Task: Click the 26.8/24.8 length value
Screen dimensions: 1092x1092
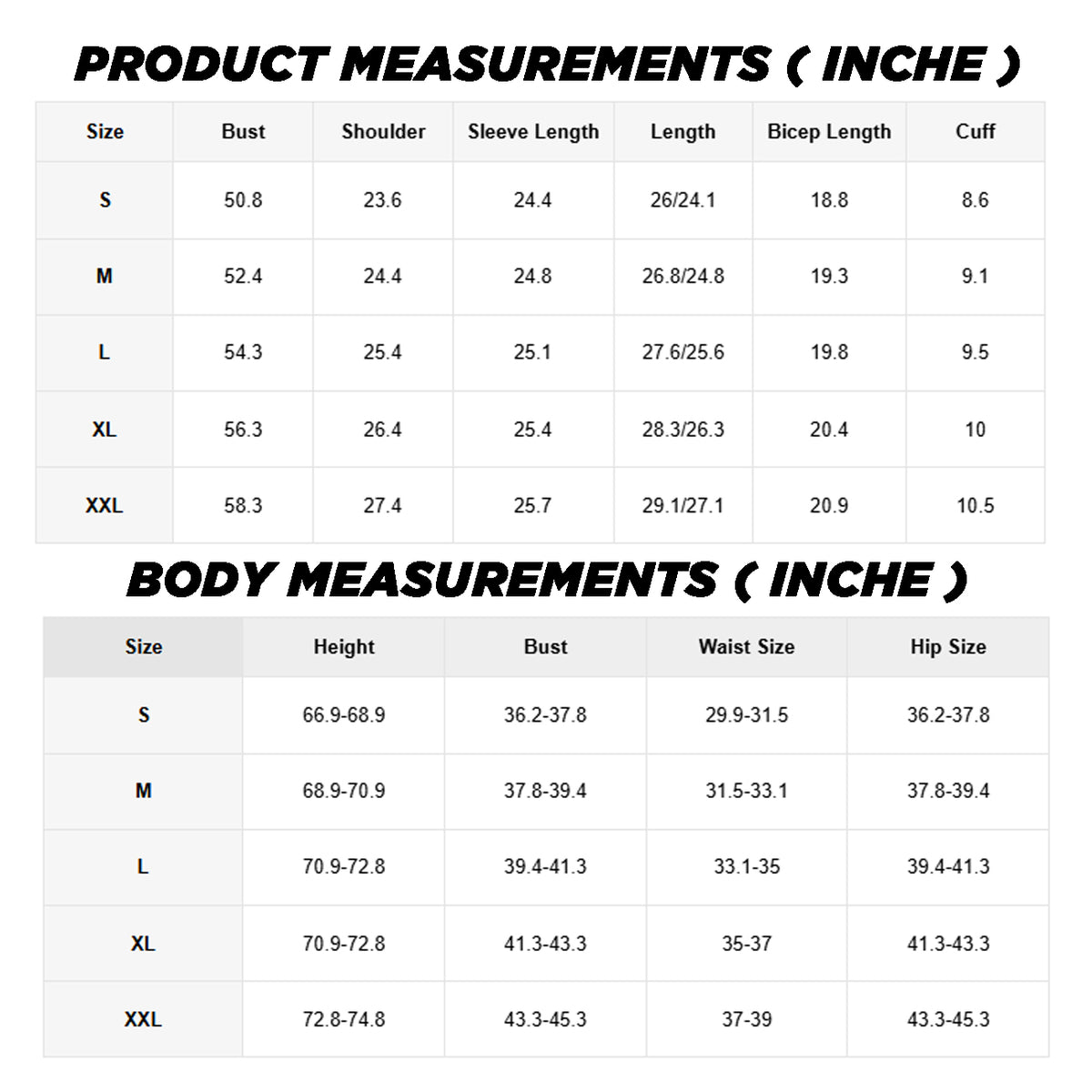Action: pyautogui.click(x=682, y=277)
